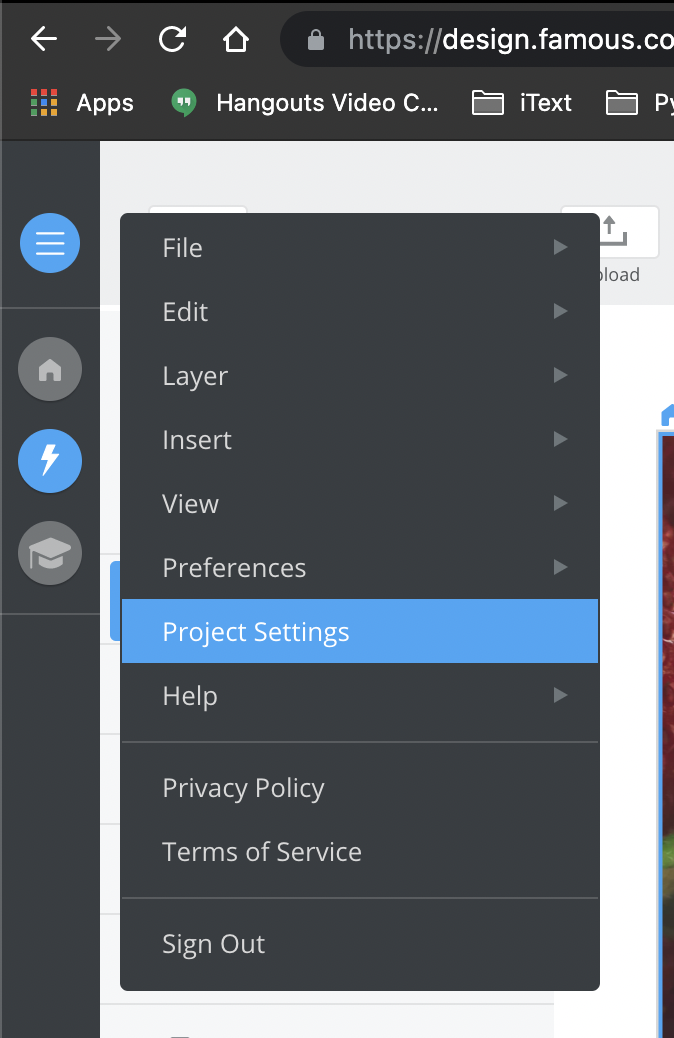Select Project Settings menu item
Screen dimensions: 674x1038
point(360,632)
